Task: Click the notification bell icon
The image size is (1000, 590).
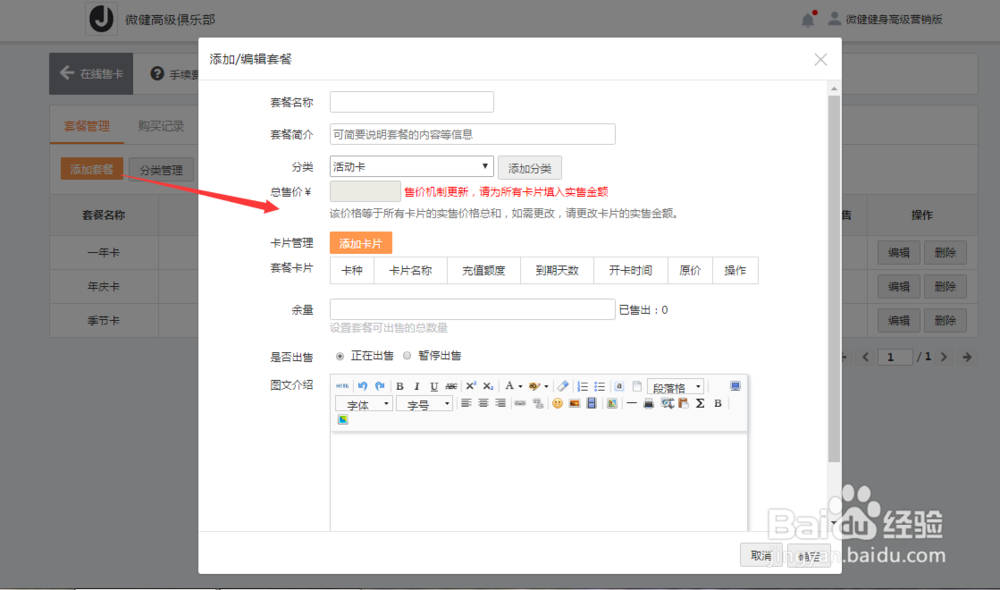Action: 808,20
